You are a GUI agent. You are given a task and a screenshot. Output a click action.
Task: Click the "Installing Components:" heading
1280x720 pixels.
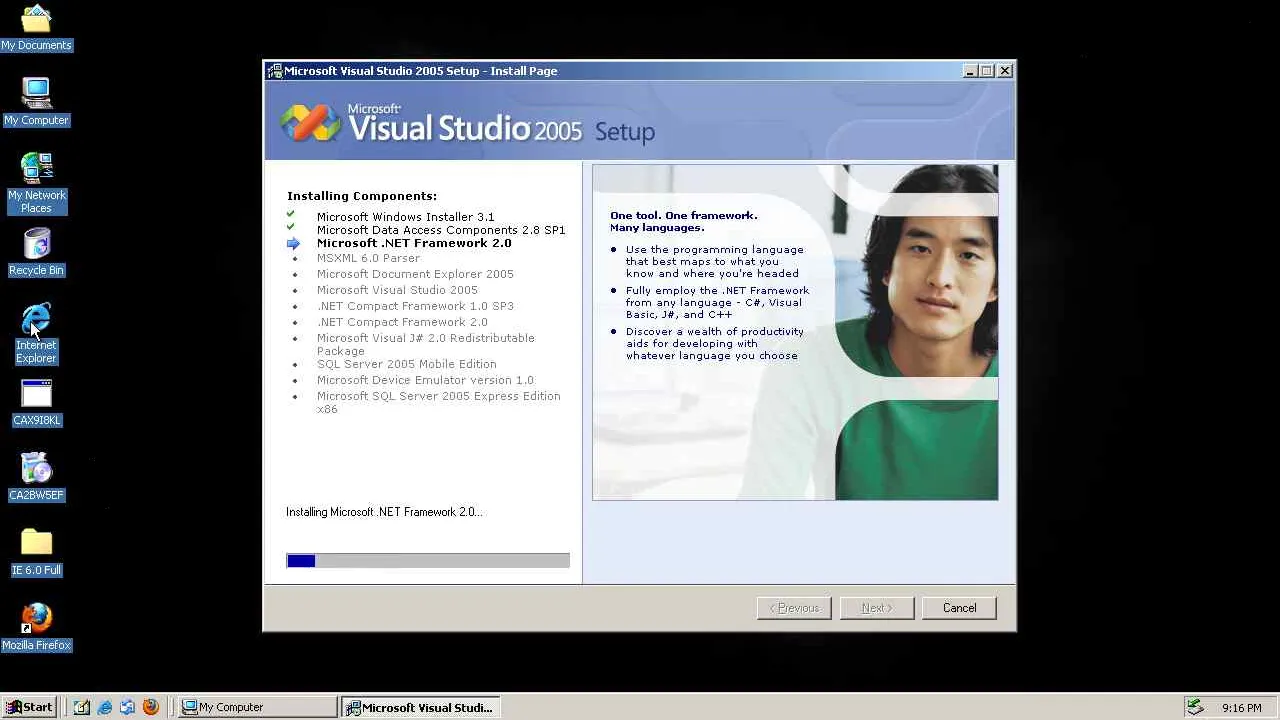tap(362, 196)
